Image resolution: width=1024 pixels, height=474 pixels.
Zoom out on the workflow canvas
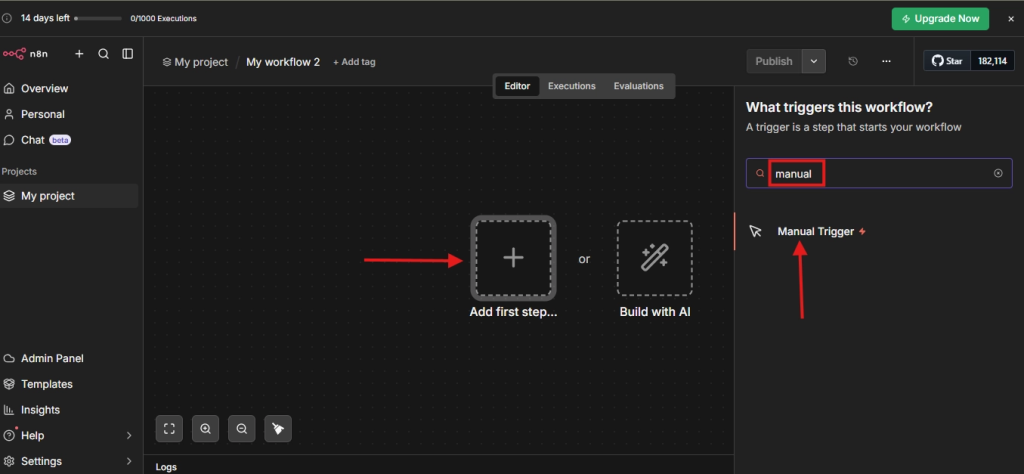point(241,428)
